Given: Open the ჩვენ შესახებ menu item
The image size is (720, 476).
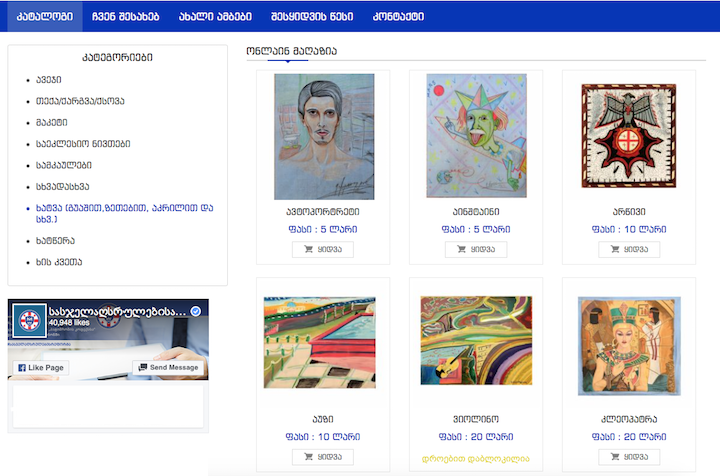Looking at the screenshot, I should [125, 17].
